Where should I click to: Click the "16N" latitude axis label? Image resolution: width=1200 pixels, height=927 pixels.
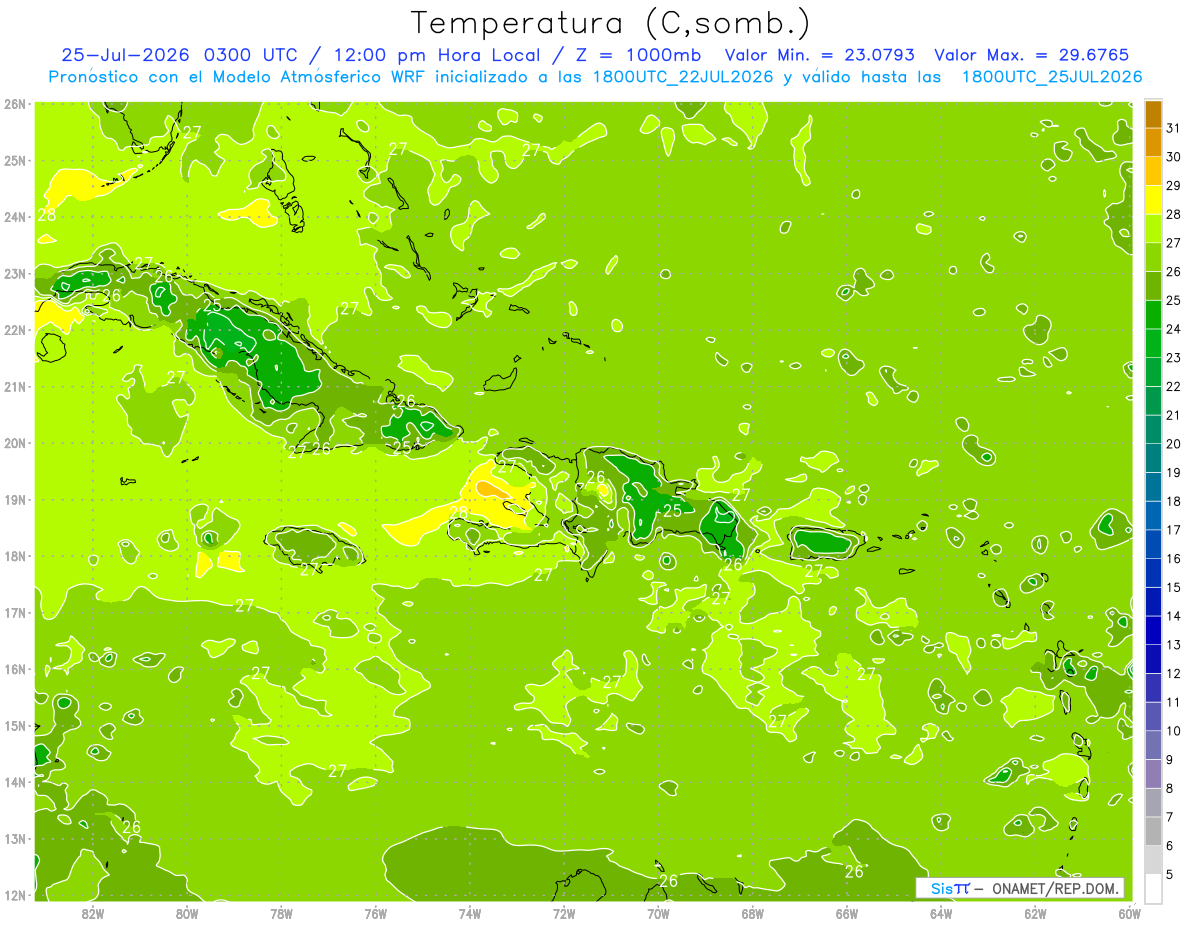(x=15, y=669)
